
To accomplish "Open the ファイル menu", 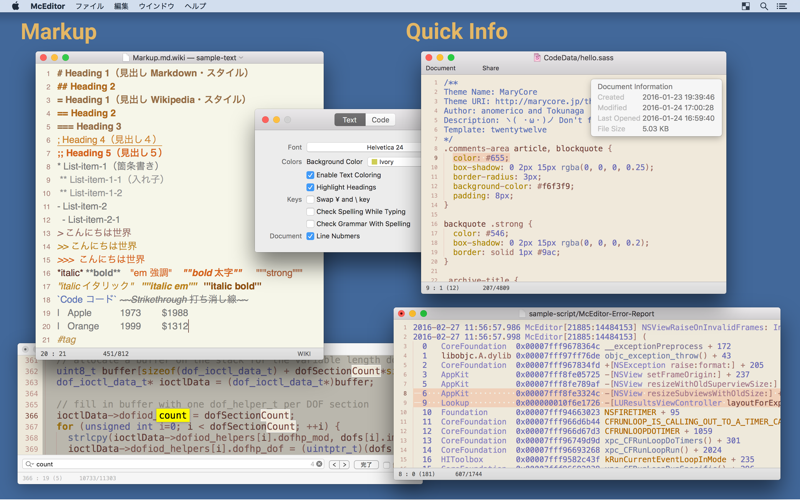I will point(89,6).
